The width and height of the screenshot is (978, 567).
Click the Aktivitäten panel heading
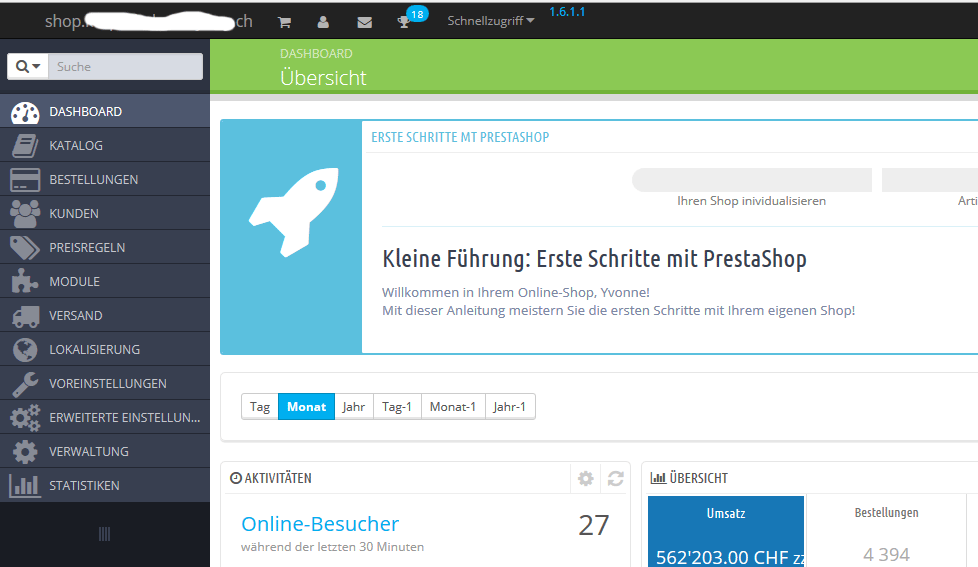pos(271,478)
